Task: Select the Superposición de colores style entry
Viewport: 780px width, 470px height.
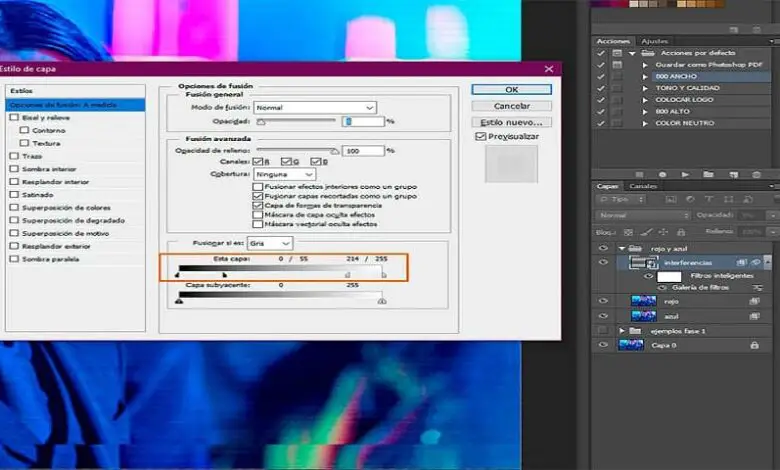Action: coord(66,207)
